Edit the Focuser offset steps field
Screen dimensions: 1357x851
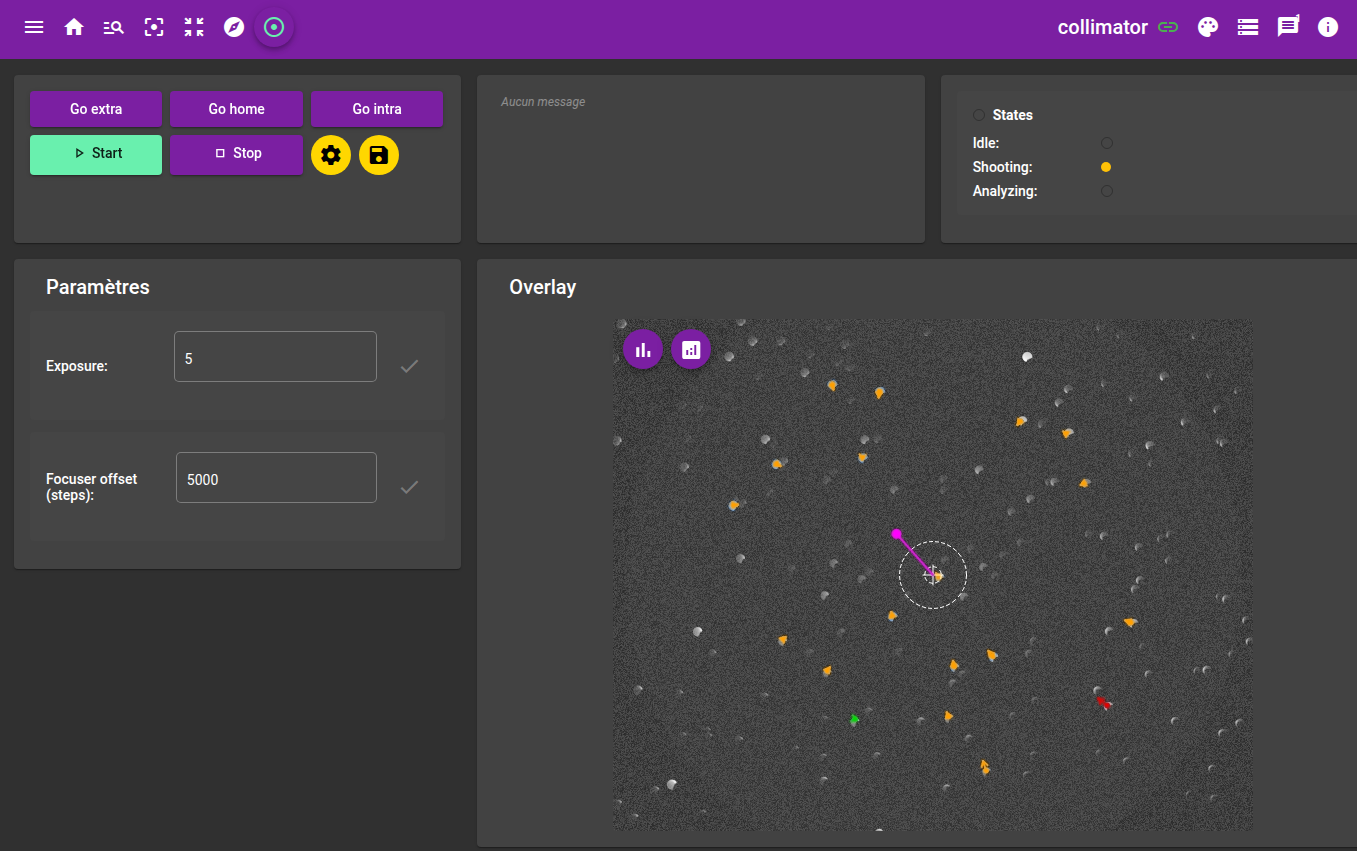point(276,478)
